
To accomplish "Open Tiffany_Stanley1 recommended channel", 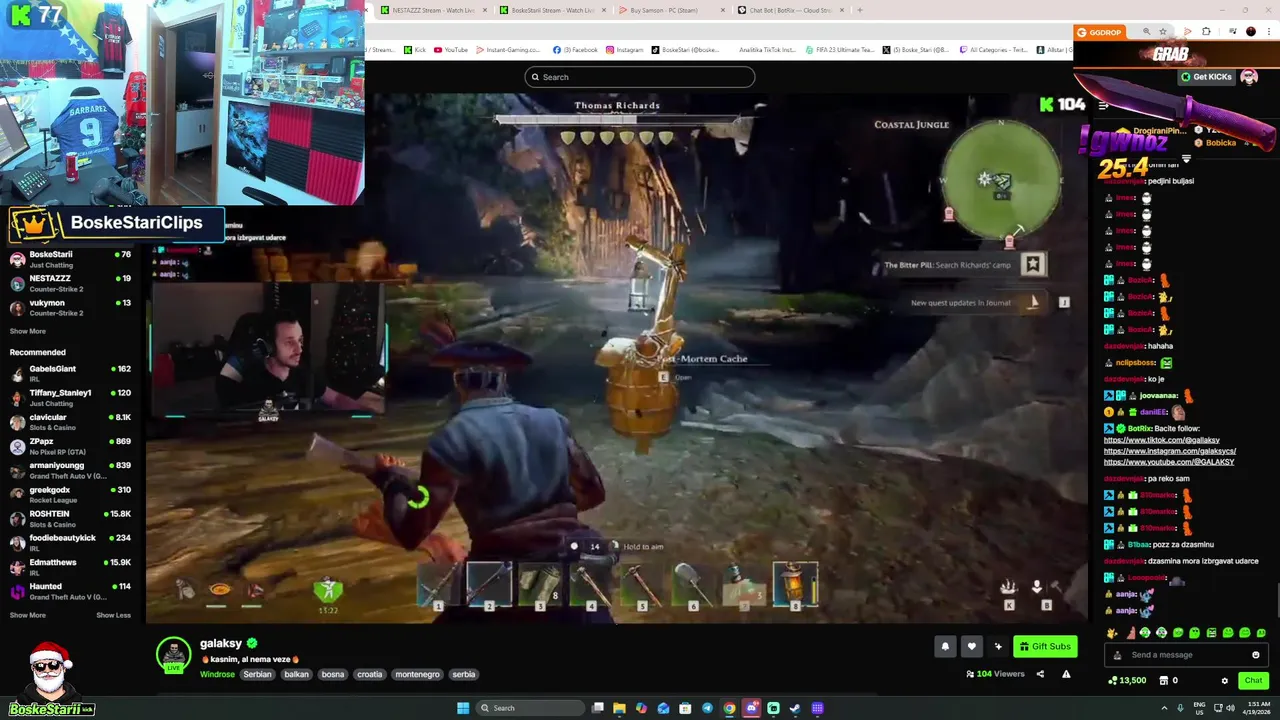I will [70, 397].
